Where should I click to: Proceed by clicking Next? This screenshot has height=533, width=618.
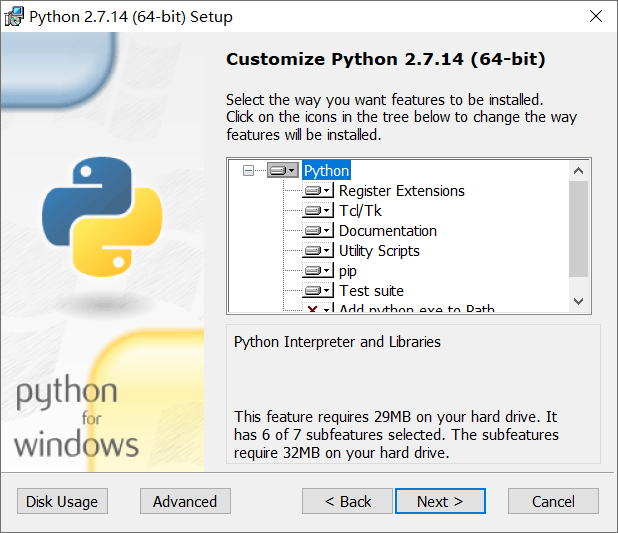[x=440, y=501]
